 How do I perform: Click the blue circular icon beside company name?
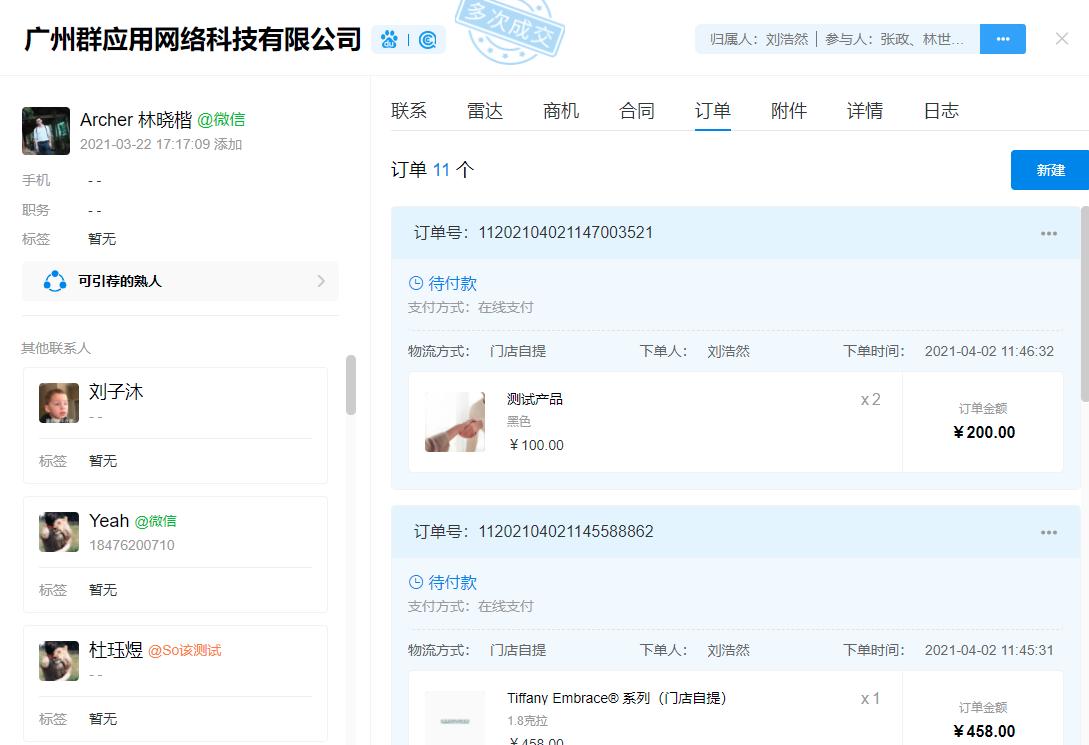tap(428, 40)
